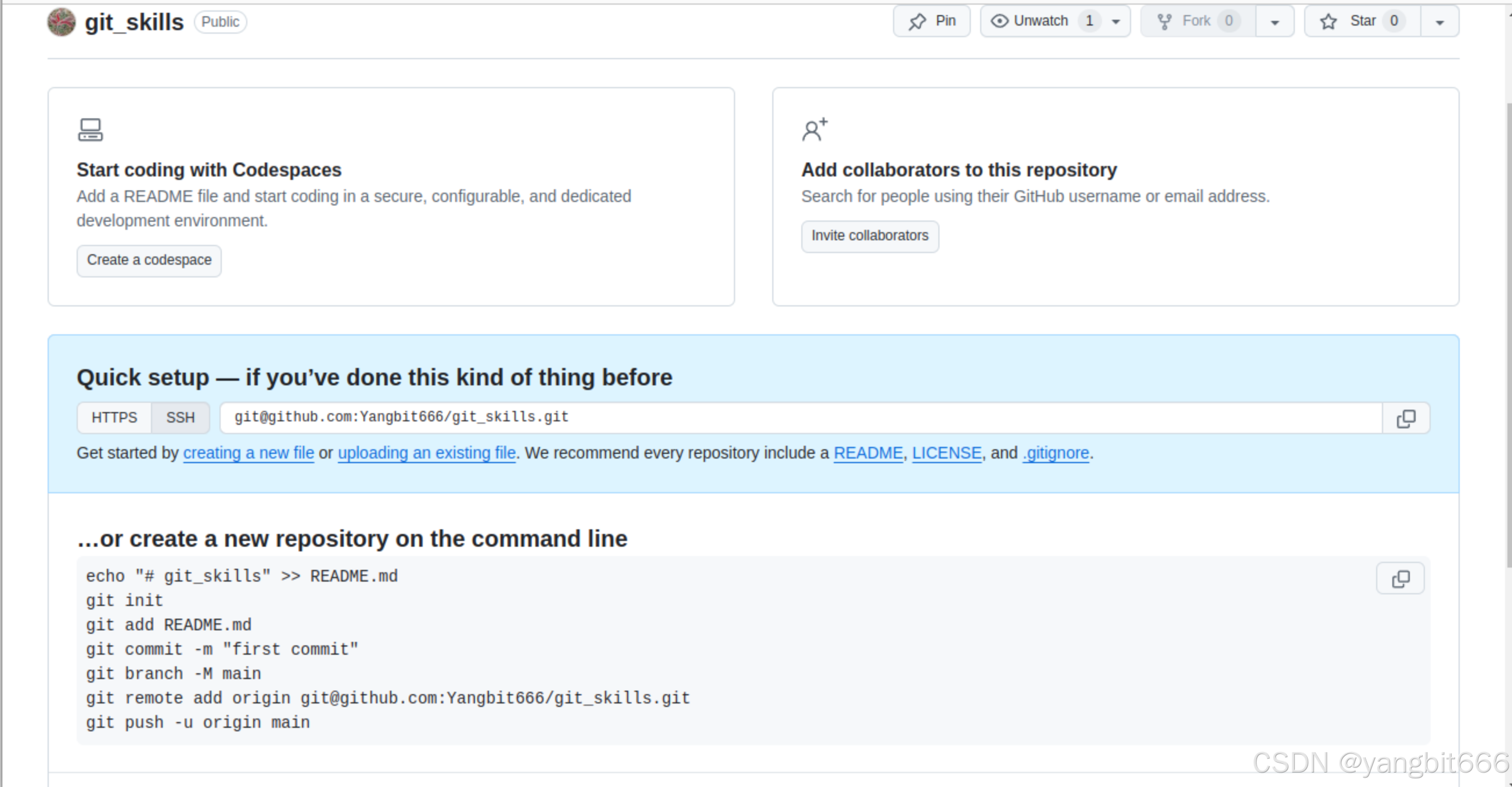Click the repository owner avatar
Image resolution: width=1512 pixels, height=787 pixels.
[x=61, y=22]
